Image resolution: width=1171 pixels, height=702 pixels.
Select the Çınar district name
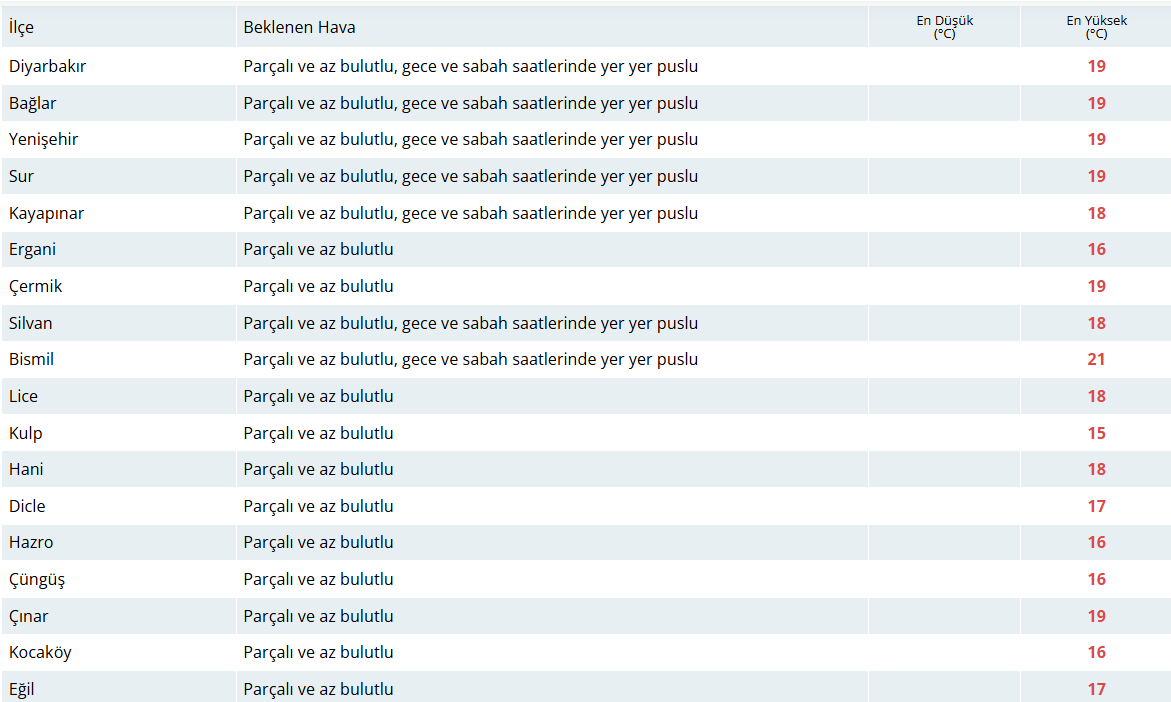28,617
